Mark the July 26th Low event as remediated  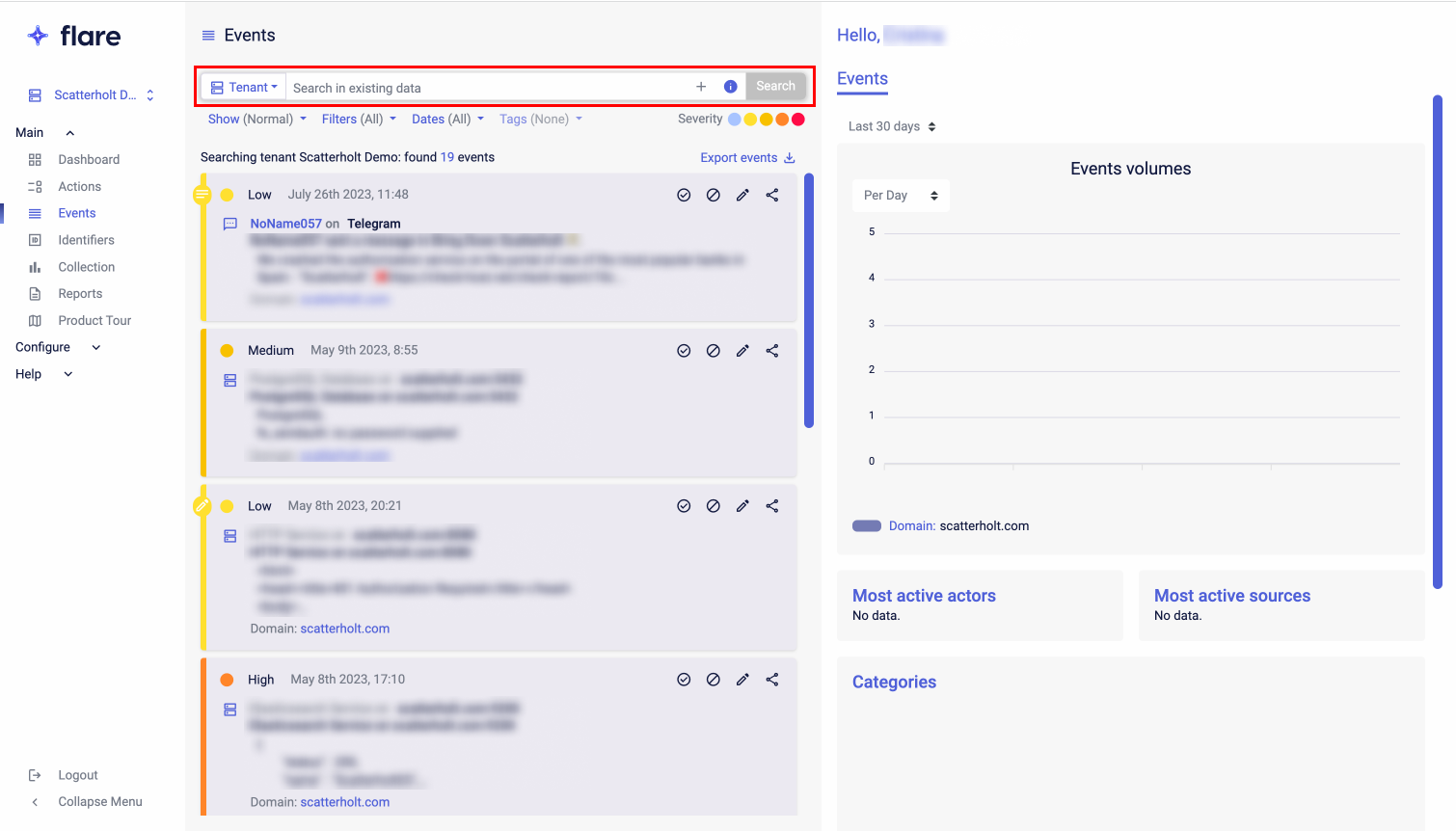coord(684,195)
